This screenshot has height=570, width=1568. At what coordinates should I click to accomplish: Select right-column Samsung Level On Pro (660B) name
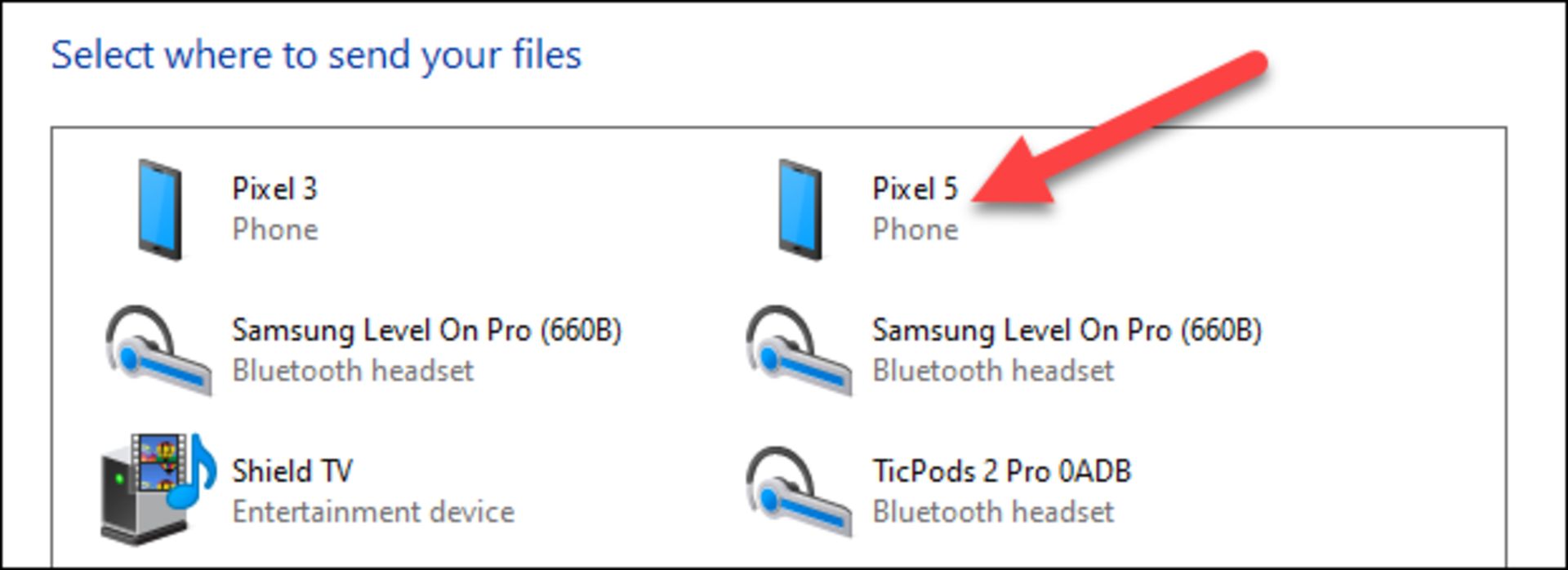pyautogui.click(x=1067, y=330)
